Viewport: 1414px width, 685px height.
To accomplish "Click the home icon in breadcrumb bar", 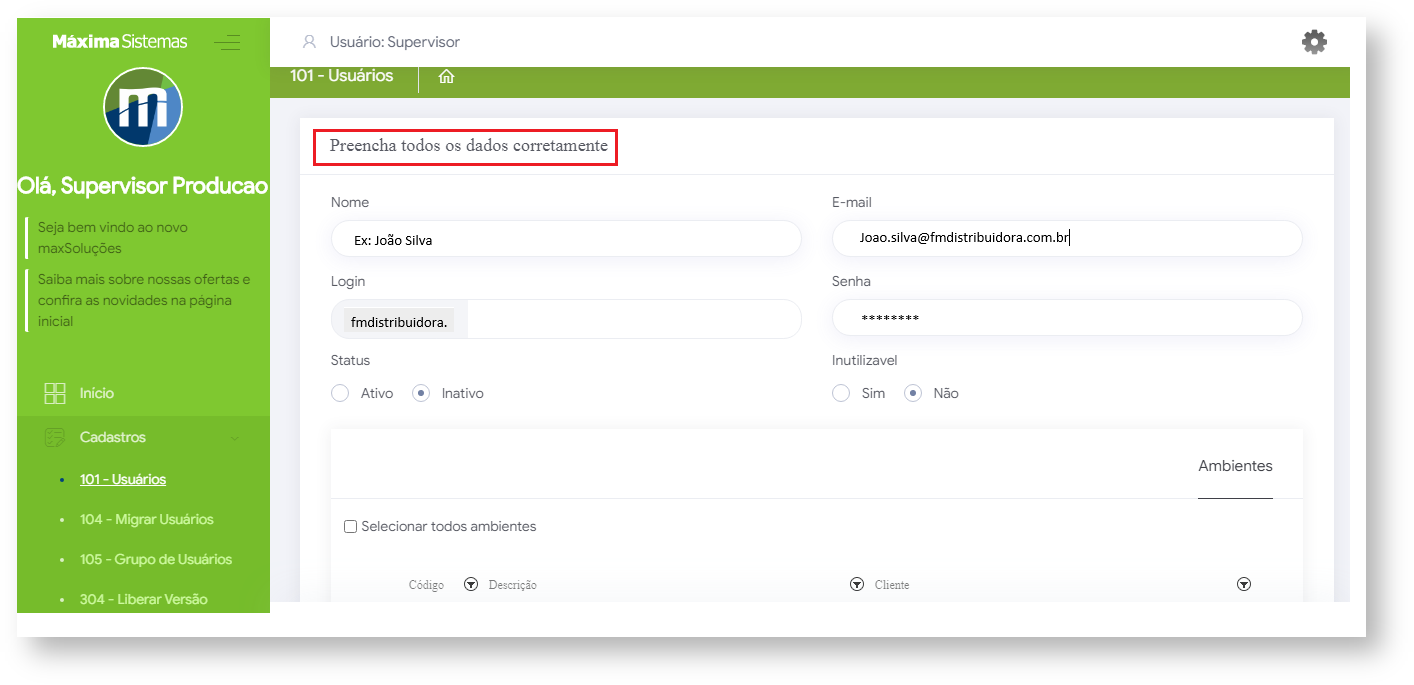I will 446,77.
